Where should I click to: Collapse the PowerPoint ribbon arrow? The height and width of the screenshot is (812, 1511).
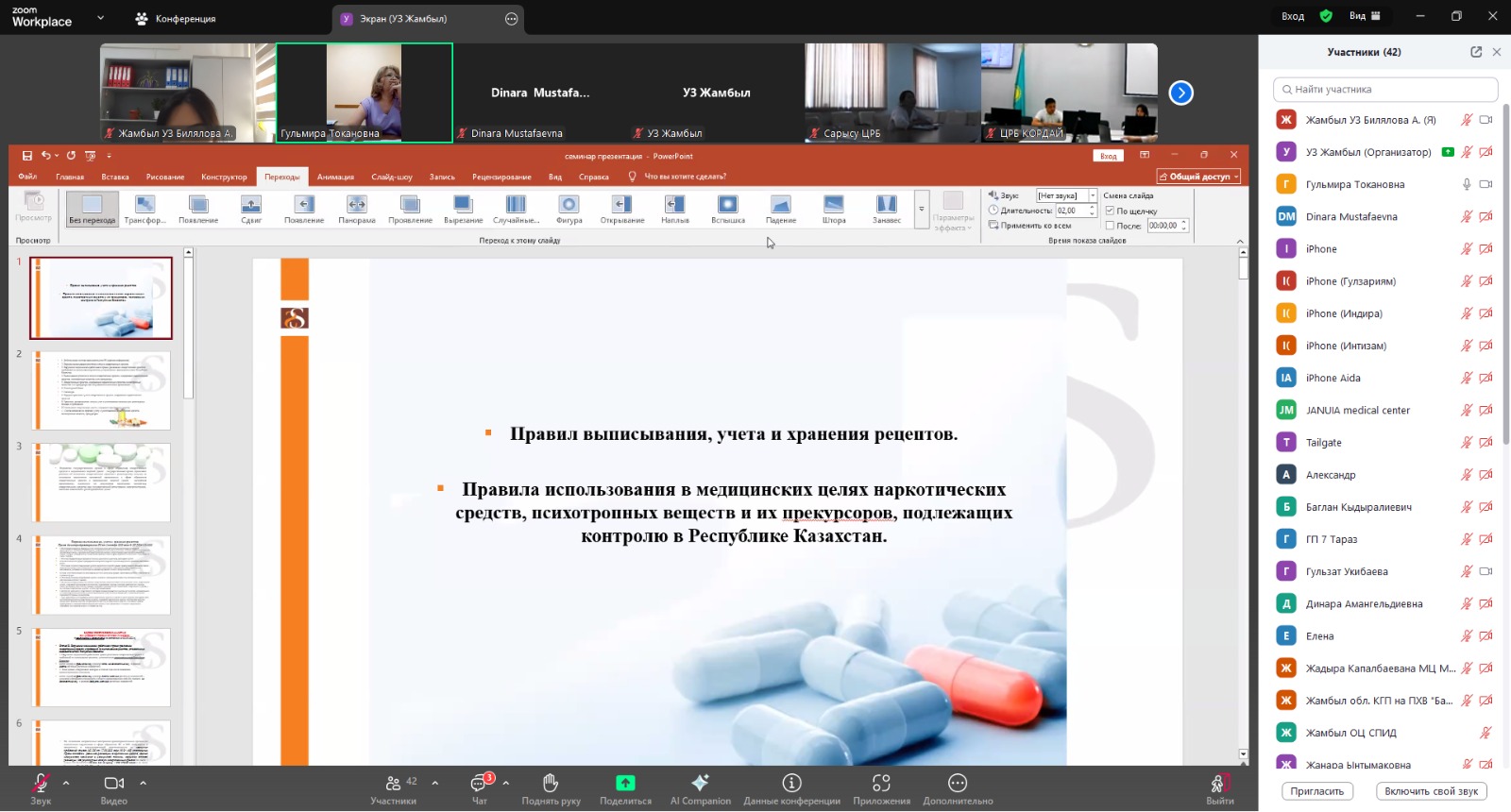coord(1240,241)
